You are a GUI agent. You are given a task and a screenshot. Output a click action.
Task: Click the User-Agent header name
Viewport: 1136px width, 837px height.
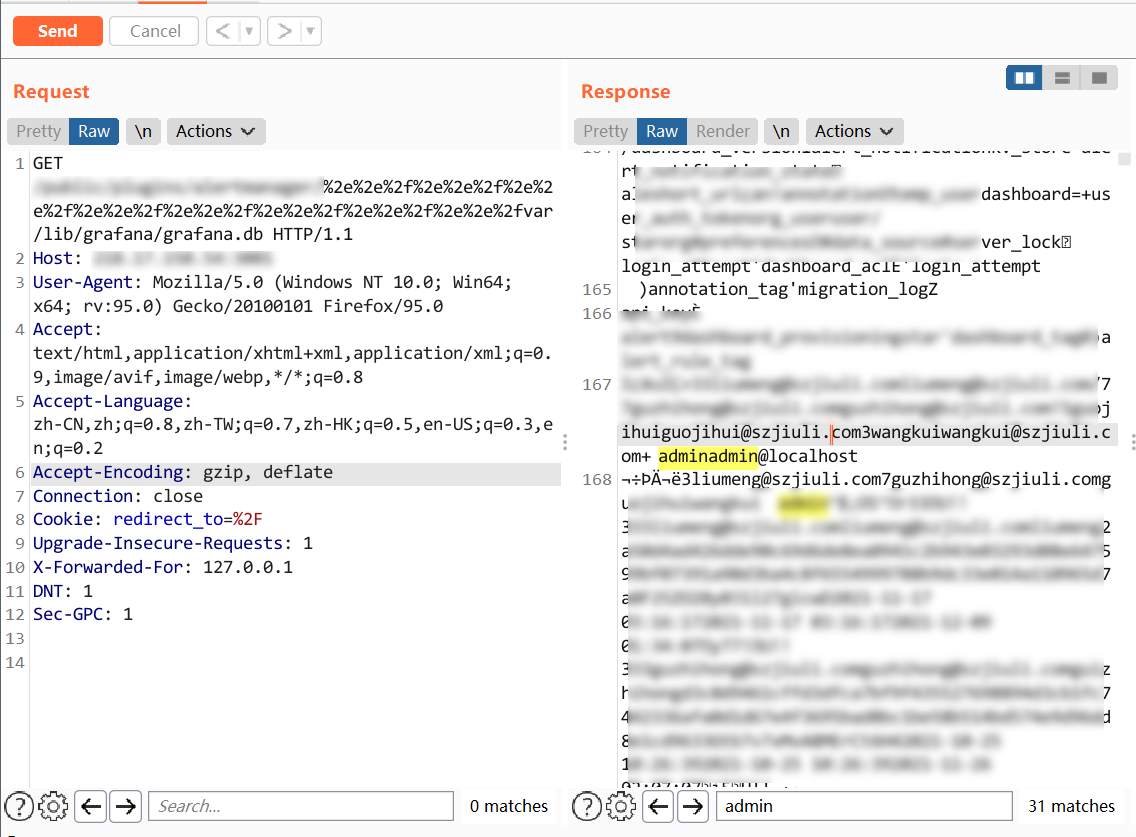tap(83, 283)
